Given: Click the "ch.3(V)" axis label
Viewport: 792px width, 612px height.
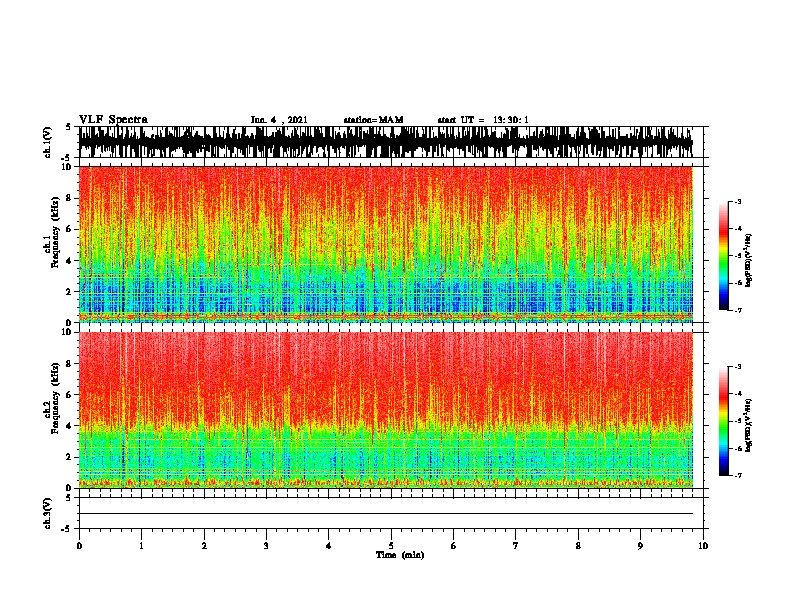Looking at the screenshot, I should point(48,513).
